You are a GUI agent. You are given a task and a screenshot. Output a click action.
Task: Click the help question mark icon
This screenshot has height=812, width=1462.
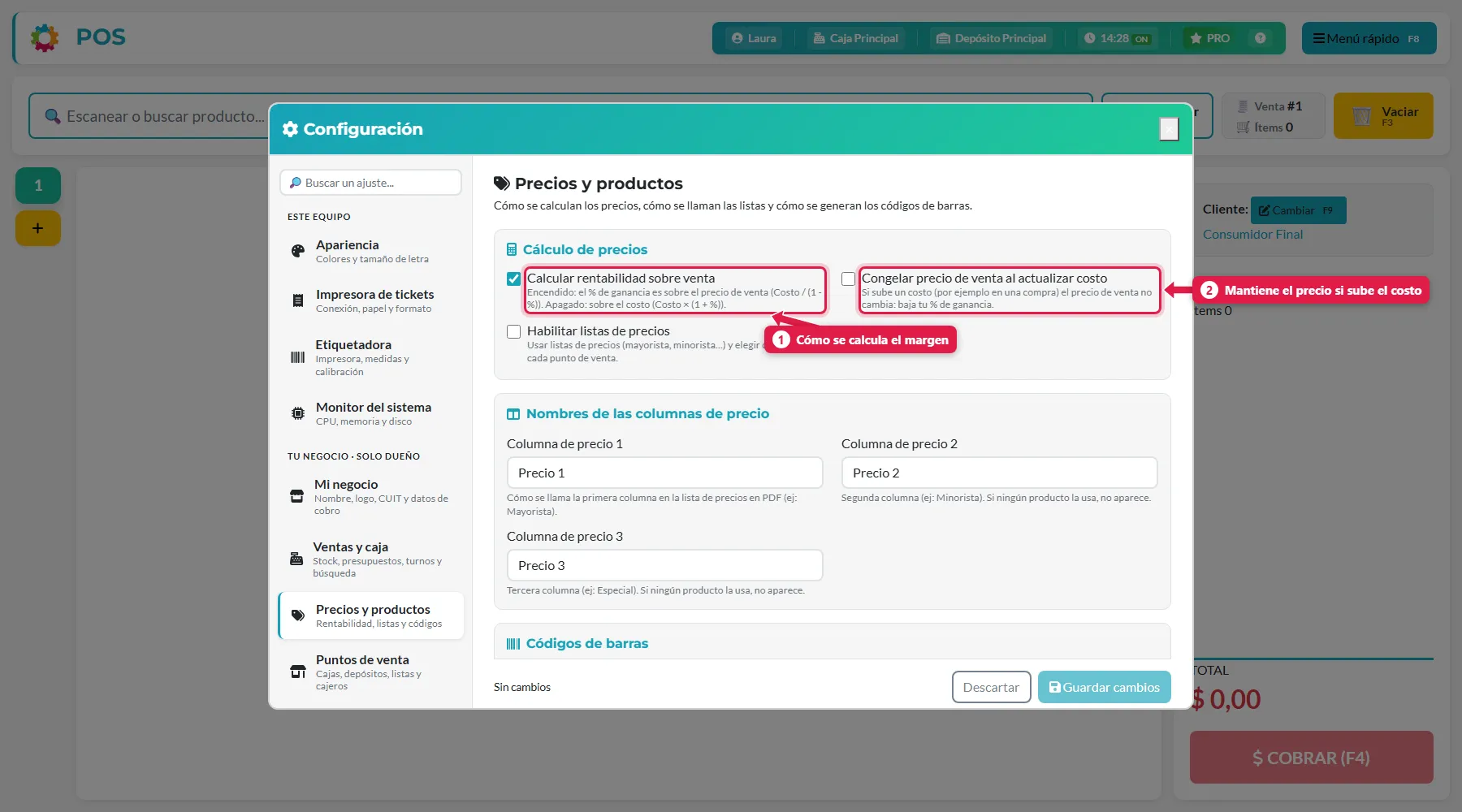(1260, 38)
